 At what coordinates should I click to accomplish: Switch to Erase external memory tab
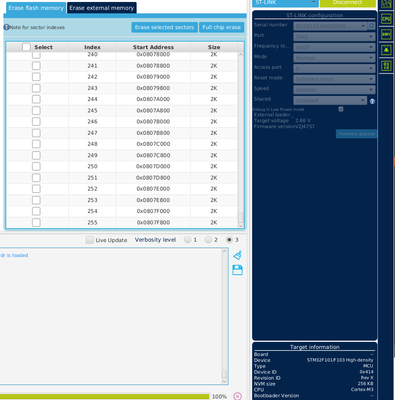[102, 8]
